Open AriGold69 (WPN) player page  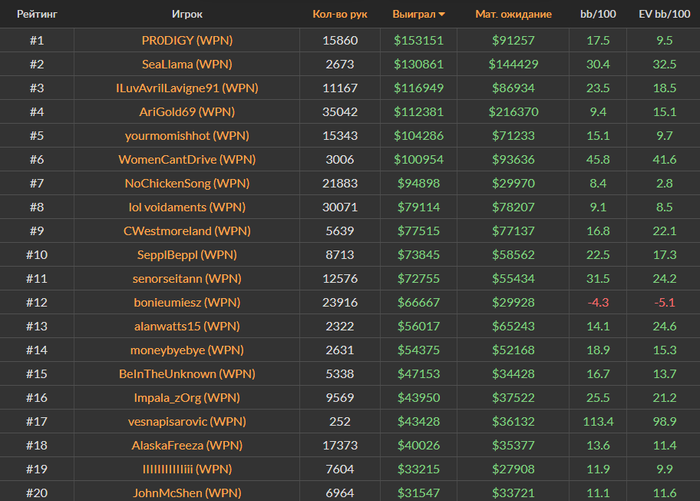point(187,111)
